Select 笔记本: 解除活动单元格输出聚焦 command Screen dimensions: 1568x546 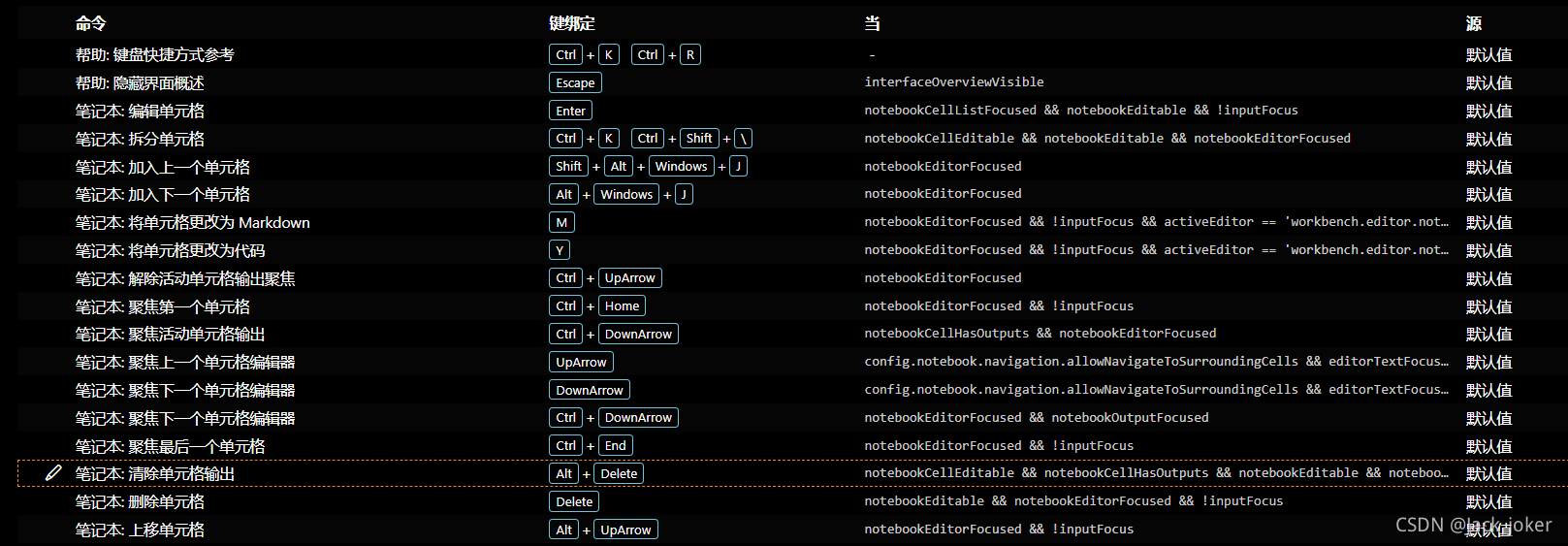[185, 278]
